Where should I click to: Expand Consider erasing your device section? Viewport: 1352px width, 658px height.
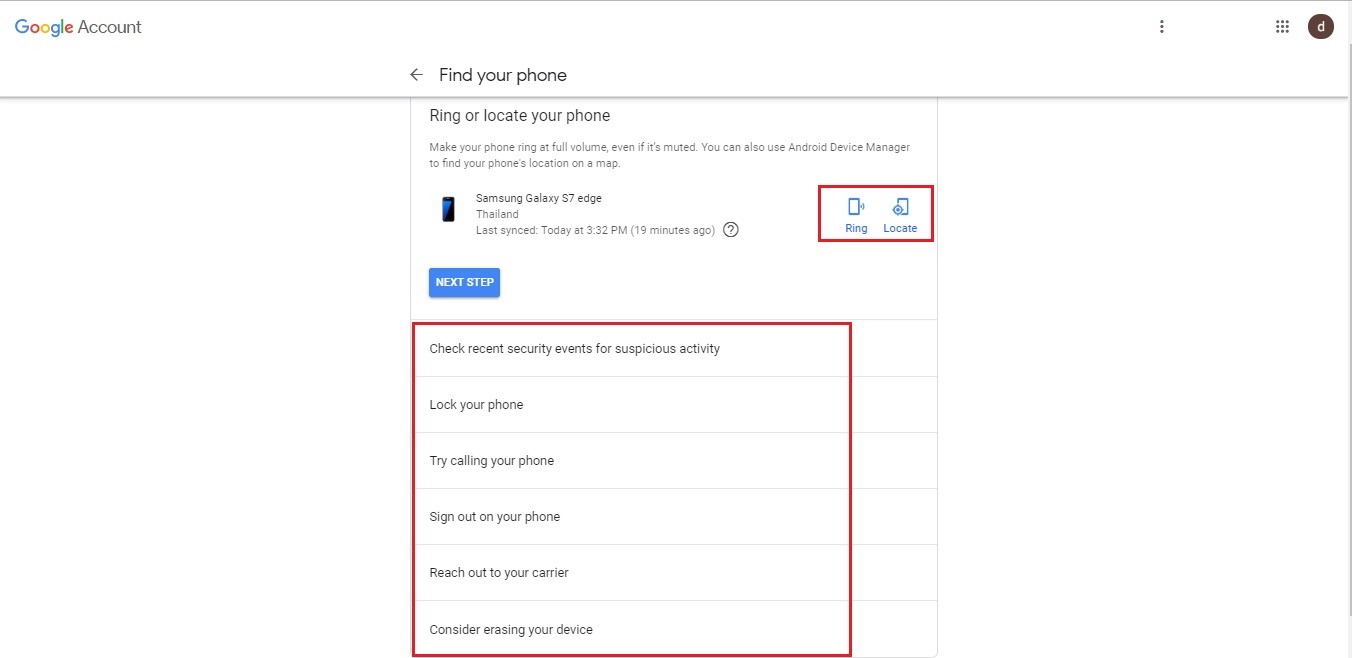click(510, 629)
